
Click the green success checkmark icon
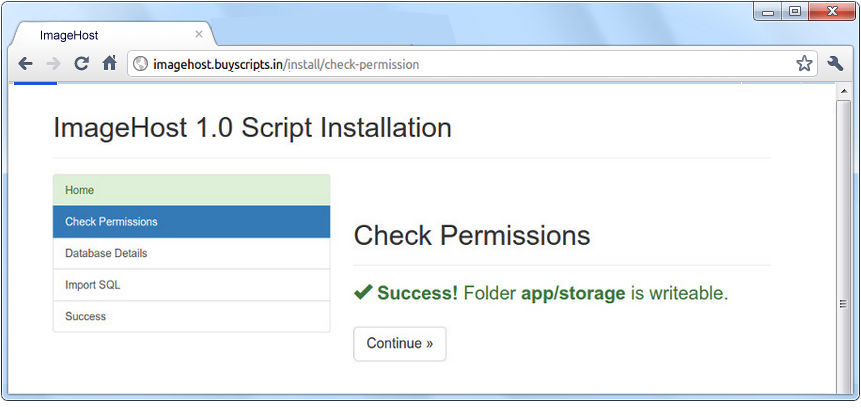363,293
